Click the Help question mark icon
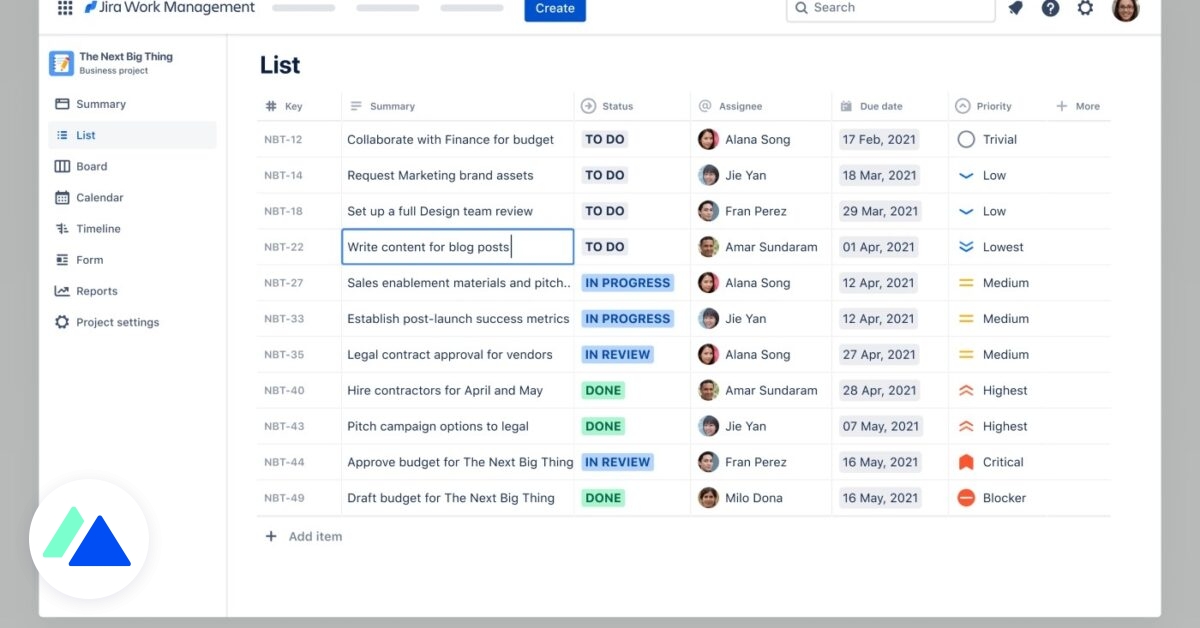1200x628 pixels. (1050, 8)
